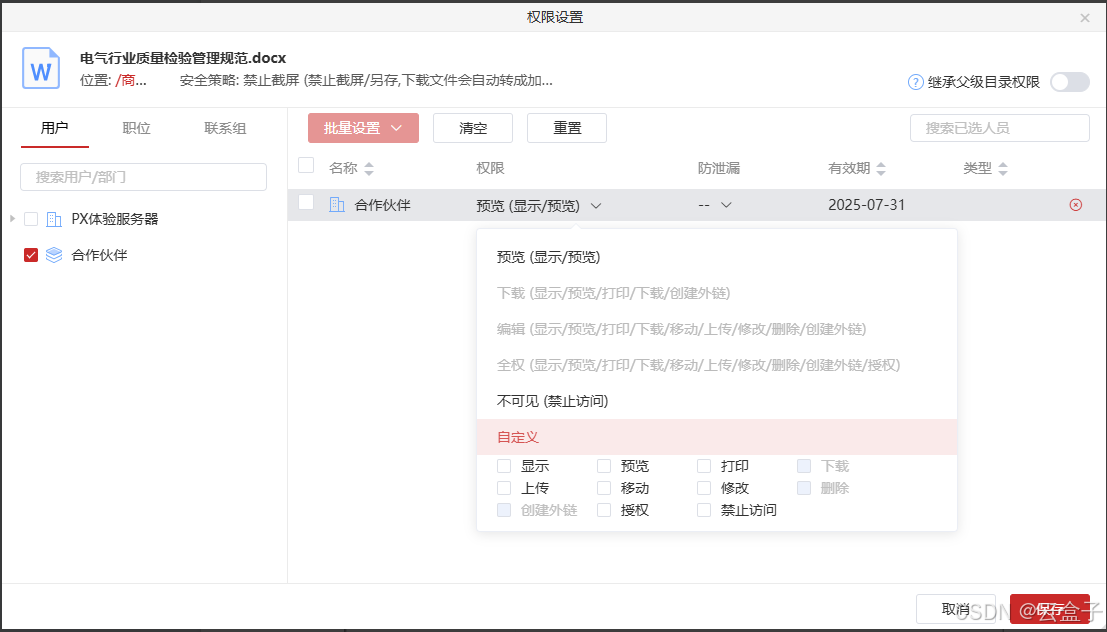This screenshot has height=632, width=1107.
Task: Select 预览 (显示/预览) from the permission list
Action: [717, 257]
